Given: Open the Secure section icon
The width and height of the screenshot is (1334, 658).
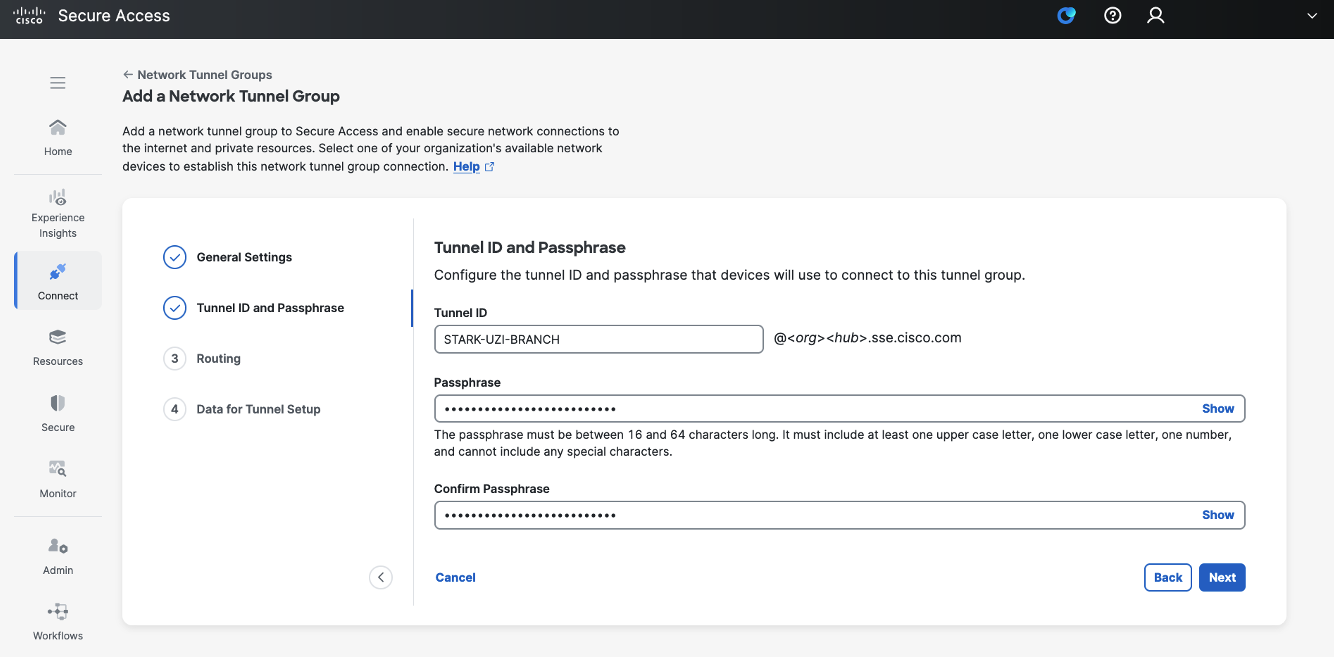Looking at the screenshot, I should (x=57, y=413).
